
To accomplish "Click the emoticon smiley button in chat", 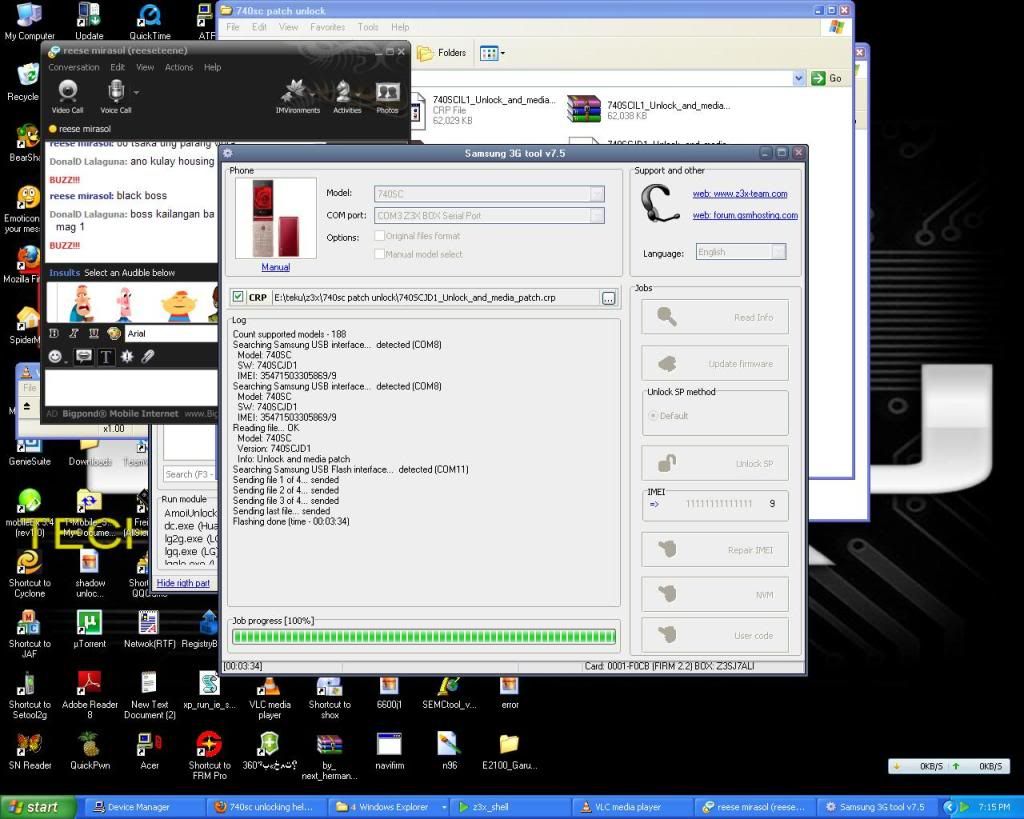I will (x=55, y=356).
